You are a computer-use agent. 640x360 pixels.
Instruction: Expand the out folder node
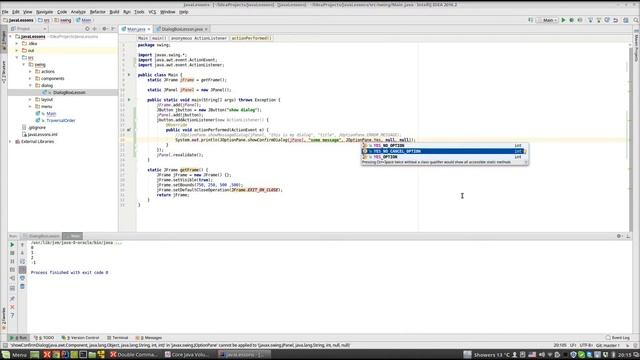coord(17,51)
